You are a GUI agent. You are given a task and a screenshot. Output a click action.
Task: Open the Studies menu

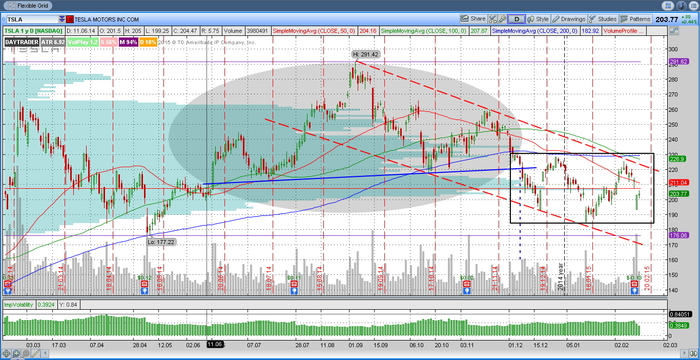[603, 19]
